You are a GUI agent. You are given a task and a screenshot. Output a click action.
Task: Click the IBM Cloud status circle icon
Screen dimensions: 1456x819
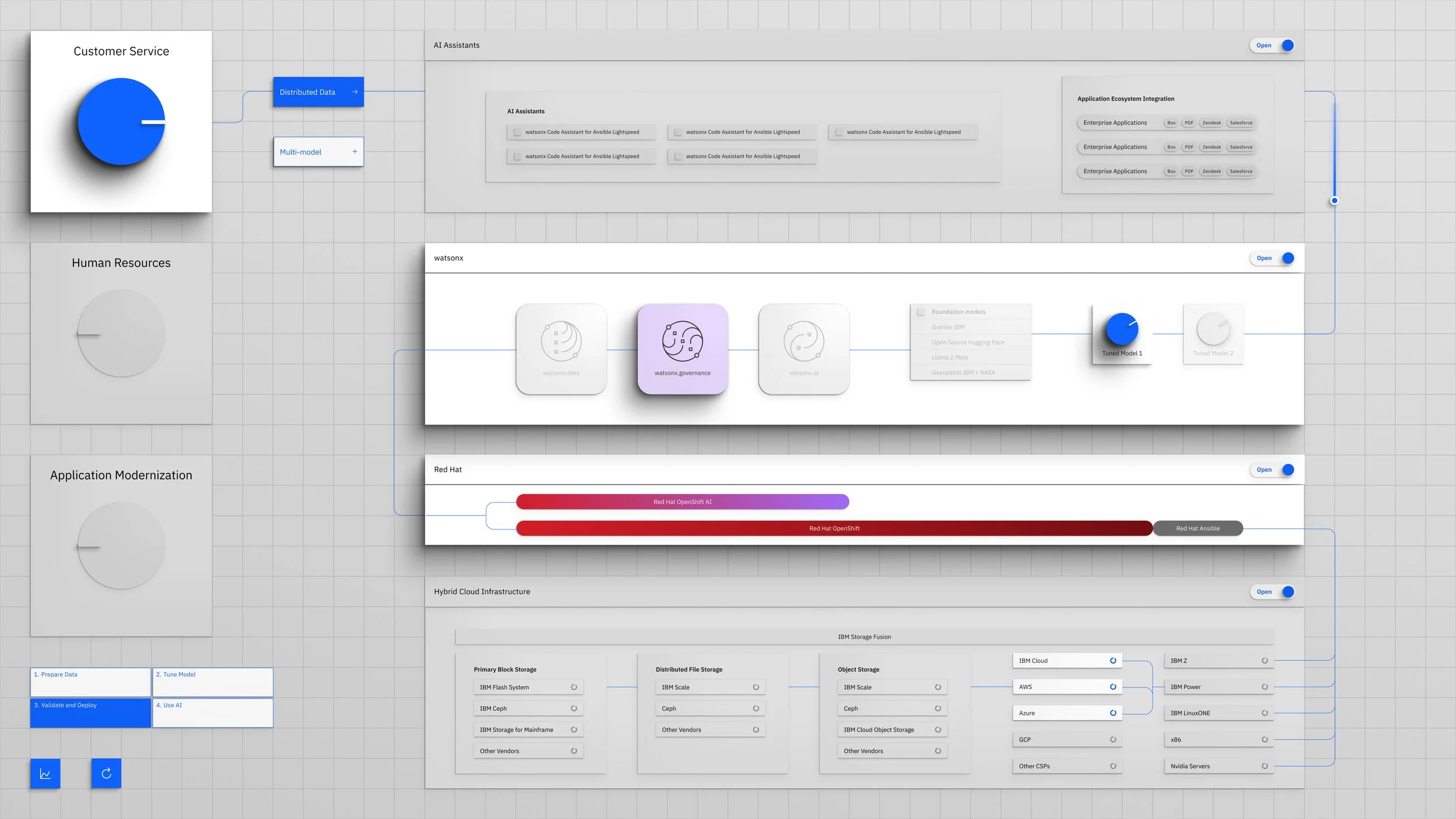[1112, 661]
